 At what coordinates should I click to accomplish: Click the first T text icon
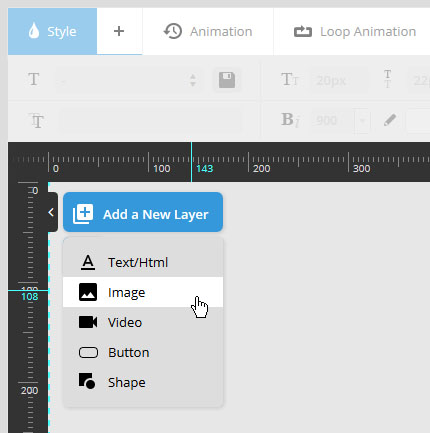[34, 79]
